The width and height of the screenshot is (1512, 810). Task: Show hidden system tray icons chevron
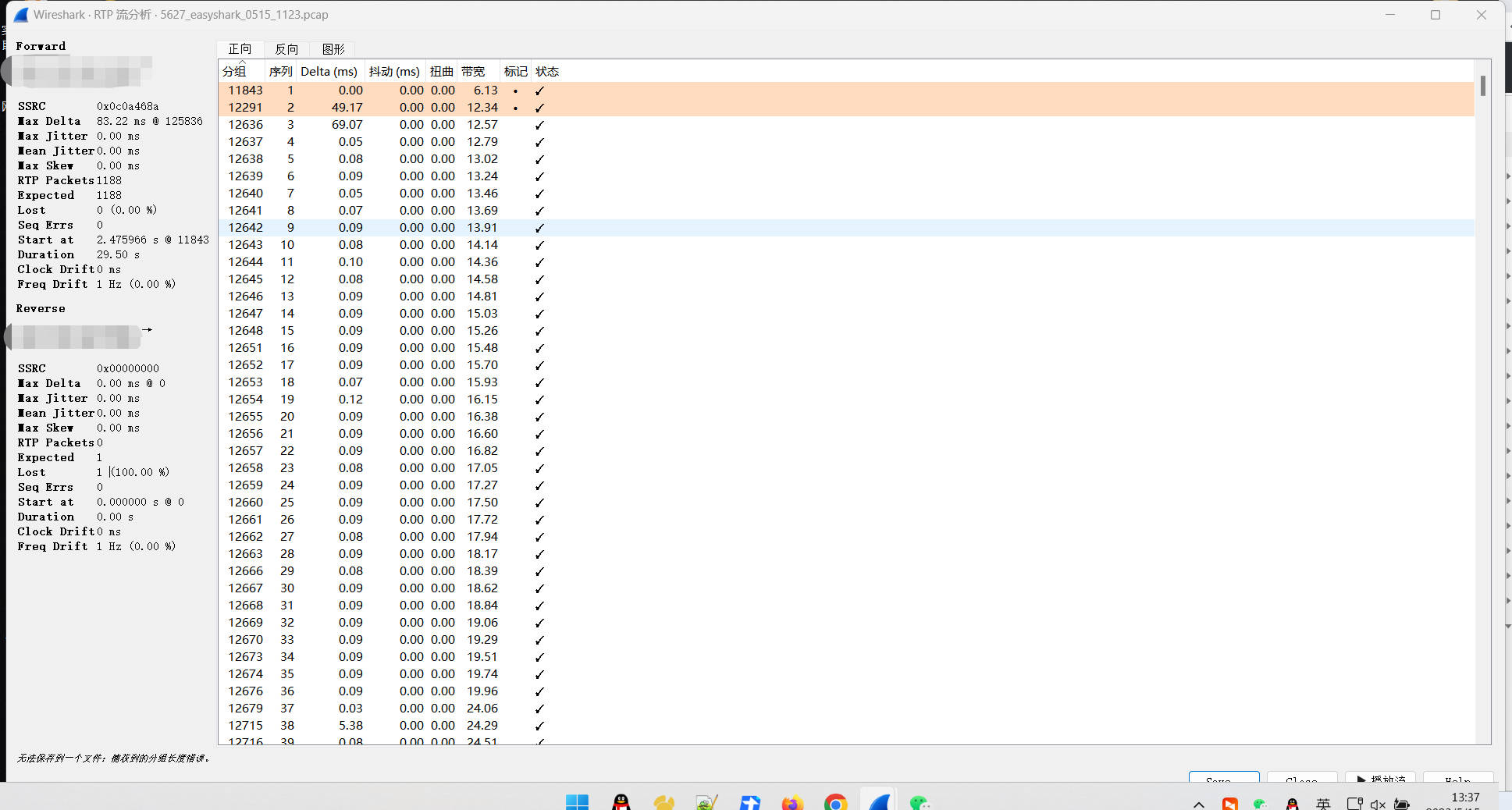tap(1199, 804)
